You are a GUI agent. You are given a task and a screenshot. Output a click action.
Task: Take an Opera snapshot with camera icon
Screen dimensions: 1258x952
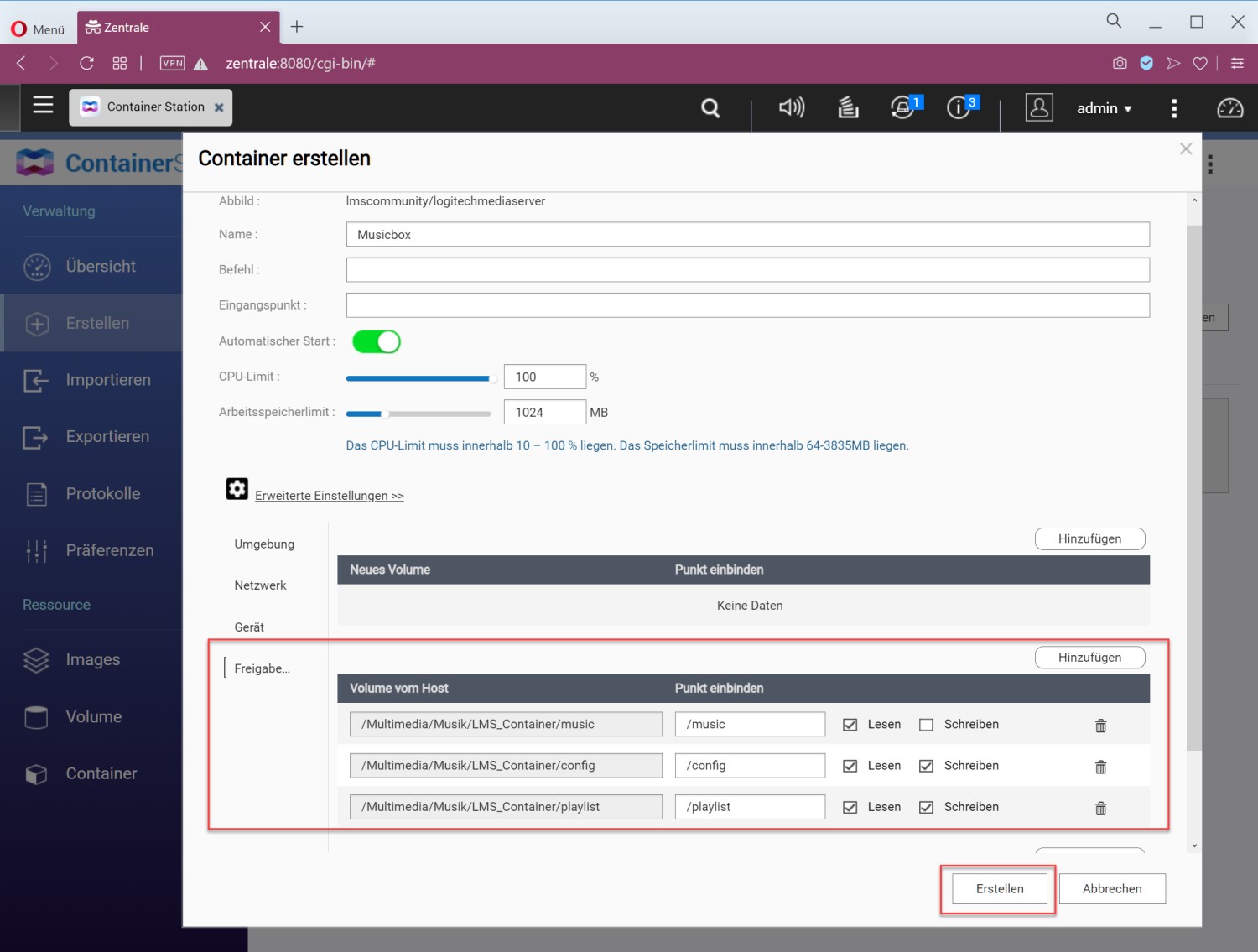[1120, 63]
